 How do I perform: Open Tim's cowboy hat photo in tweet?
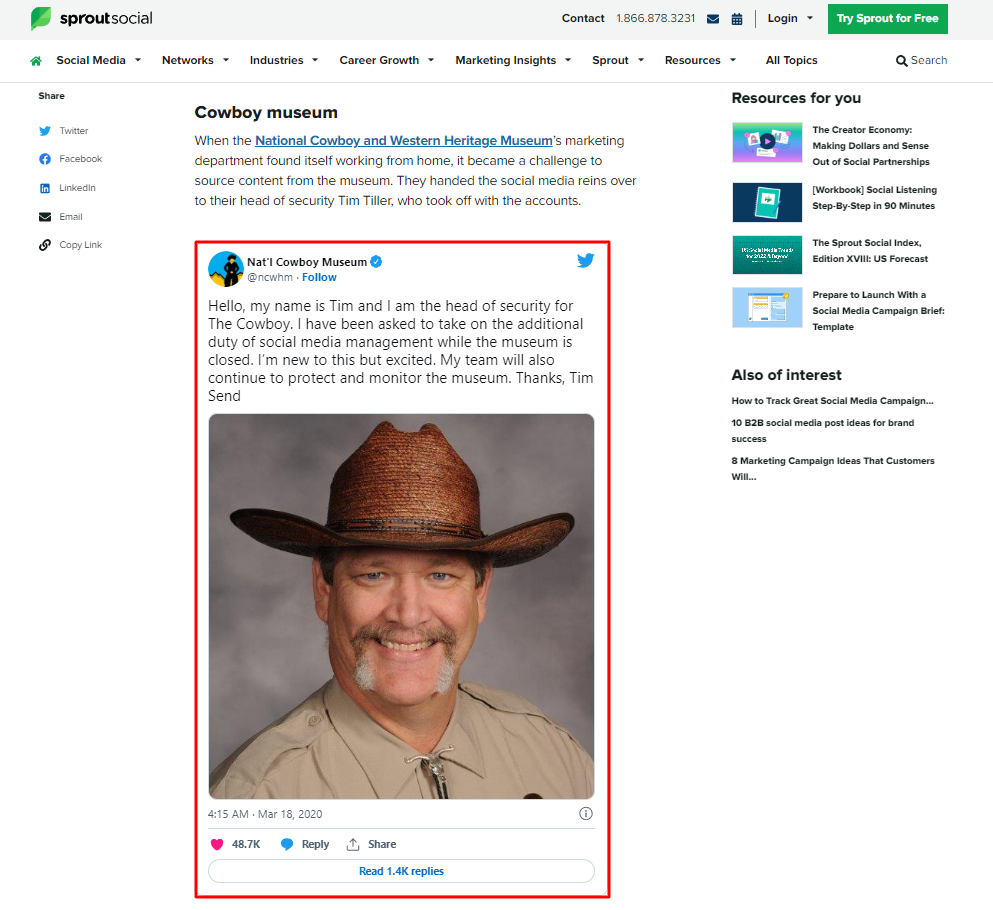[401, 606]
